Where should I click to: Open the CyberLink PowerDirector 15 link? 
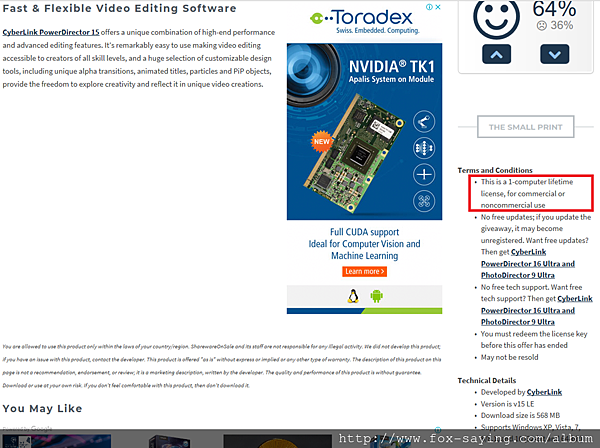pos(51,32)
